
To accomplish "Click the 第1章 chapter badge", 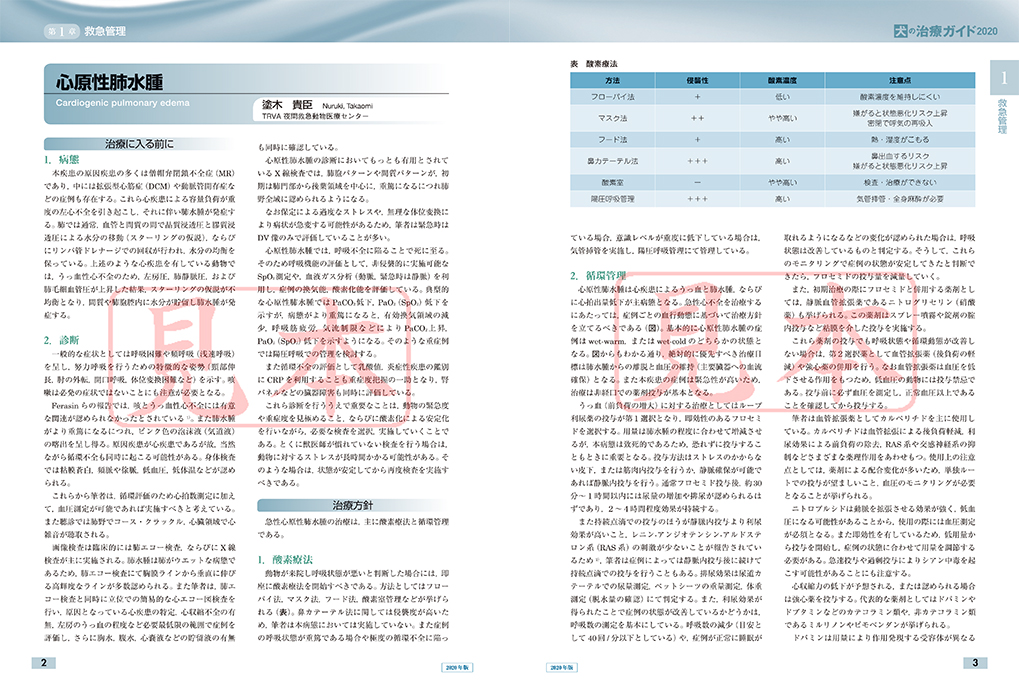I will pyautogui.click(x=60, y=32).
